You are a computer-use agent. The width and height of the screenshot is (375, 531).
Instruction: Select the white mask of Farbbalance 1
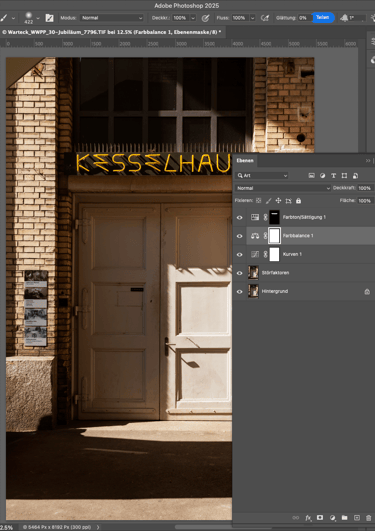(274, 236)
